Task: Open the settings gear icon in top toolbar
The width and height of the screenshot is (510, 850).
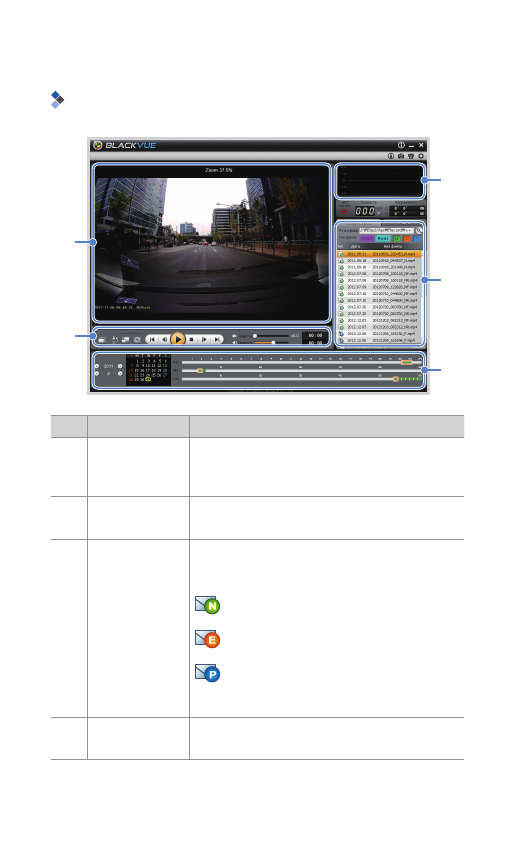Action: 421,156
